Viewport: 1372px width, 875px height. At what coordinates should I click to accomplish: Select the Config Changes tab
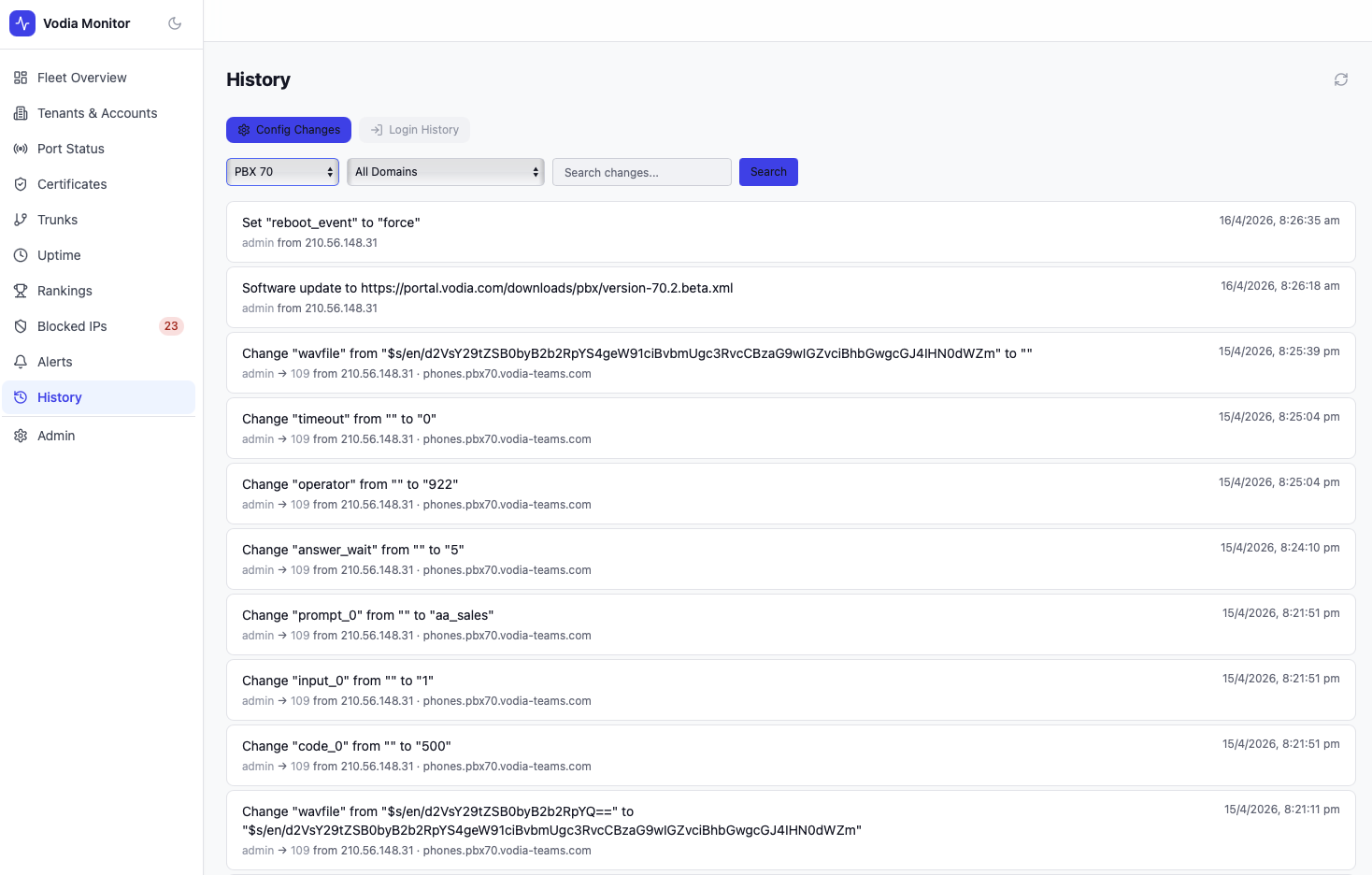pos(289,130)
